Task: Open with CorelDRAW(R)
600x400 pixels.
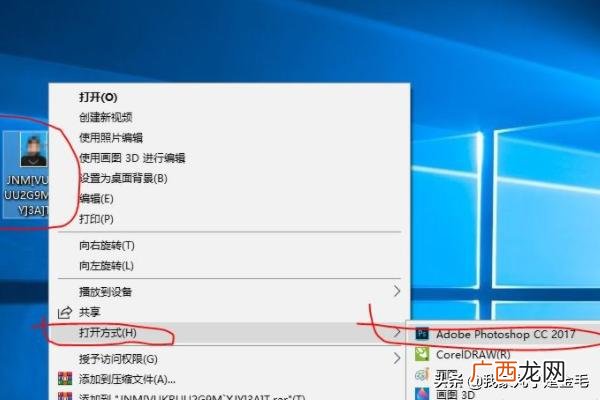Action: [473, 354]
